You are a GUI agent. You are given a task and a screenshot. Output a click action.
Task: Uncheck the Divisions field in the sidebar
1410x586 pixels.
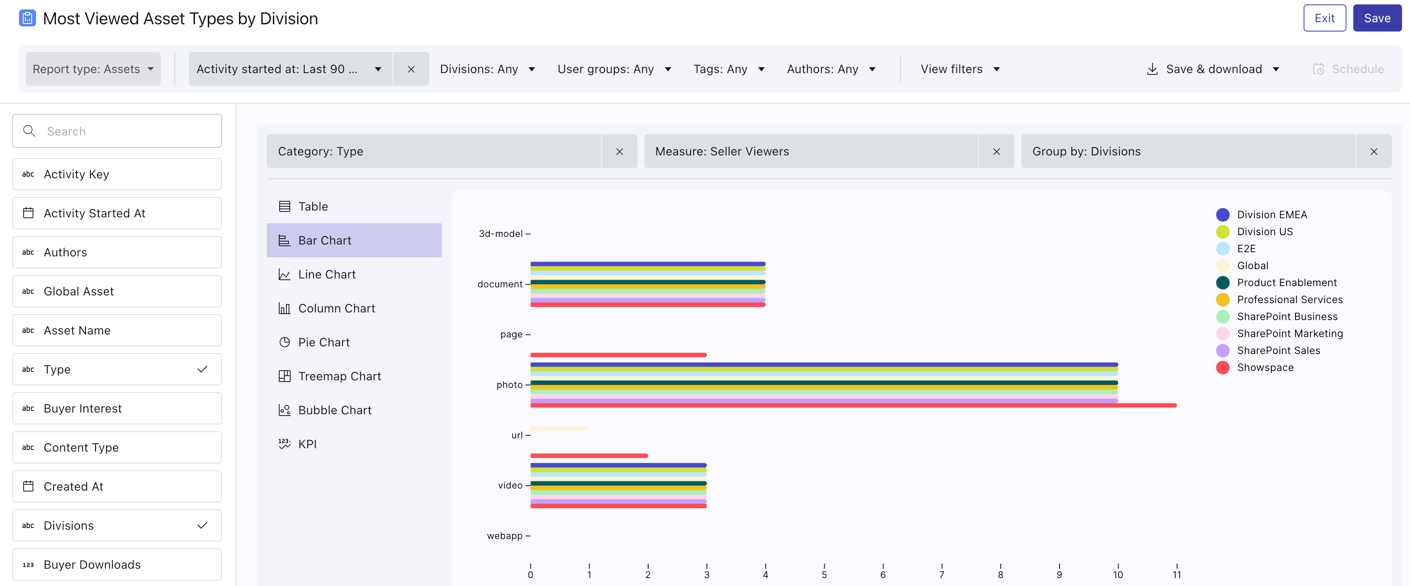click(x=202, y=525)
